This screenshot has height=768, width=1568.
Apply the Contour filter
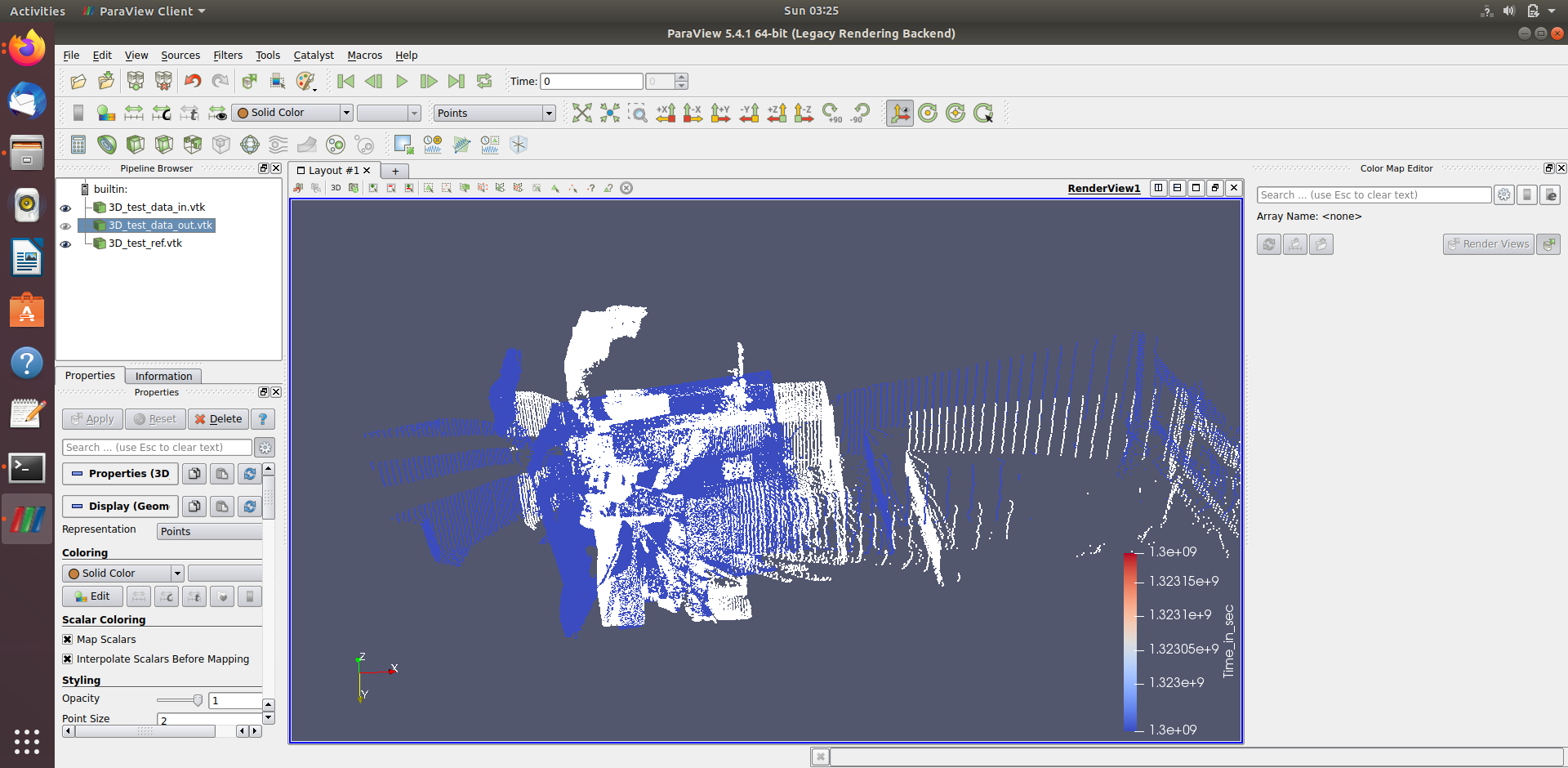[107, 145]
